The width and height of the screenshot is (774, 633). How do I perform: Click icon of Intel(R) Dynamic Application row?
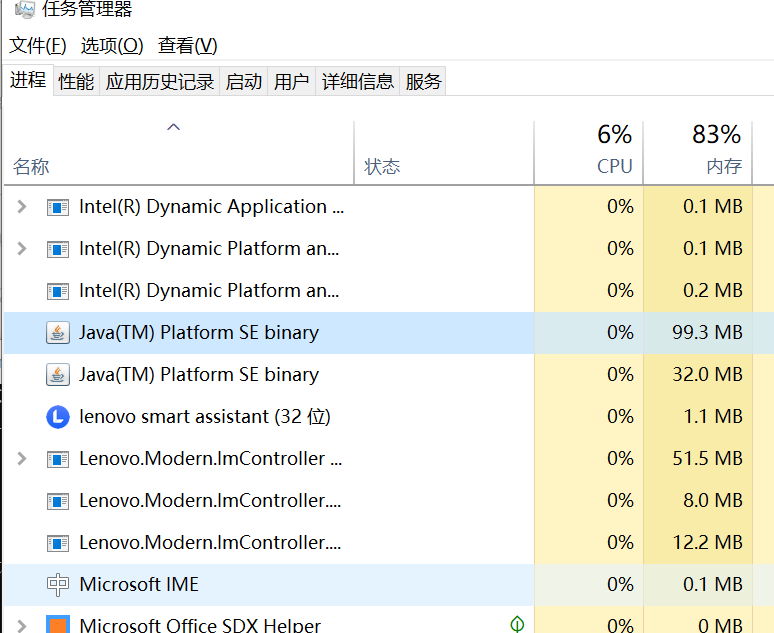(58, 207)
